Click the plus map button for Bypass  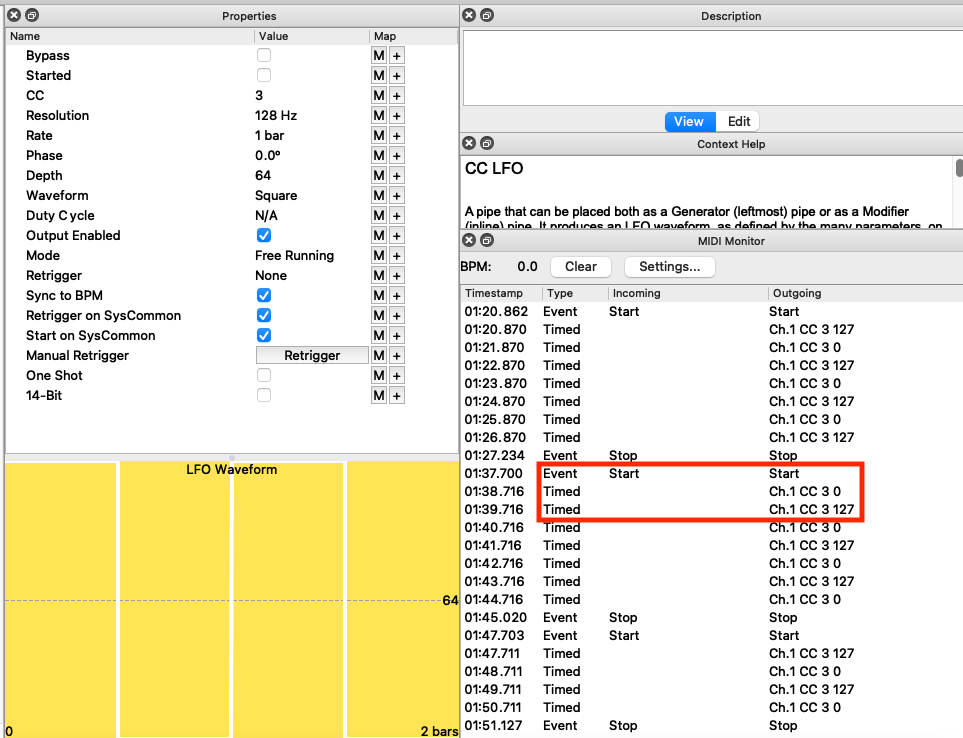pos(397,56)
